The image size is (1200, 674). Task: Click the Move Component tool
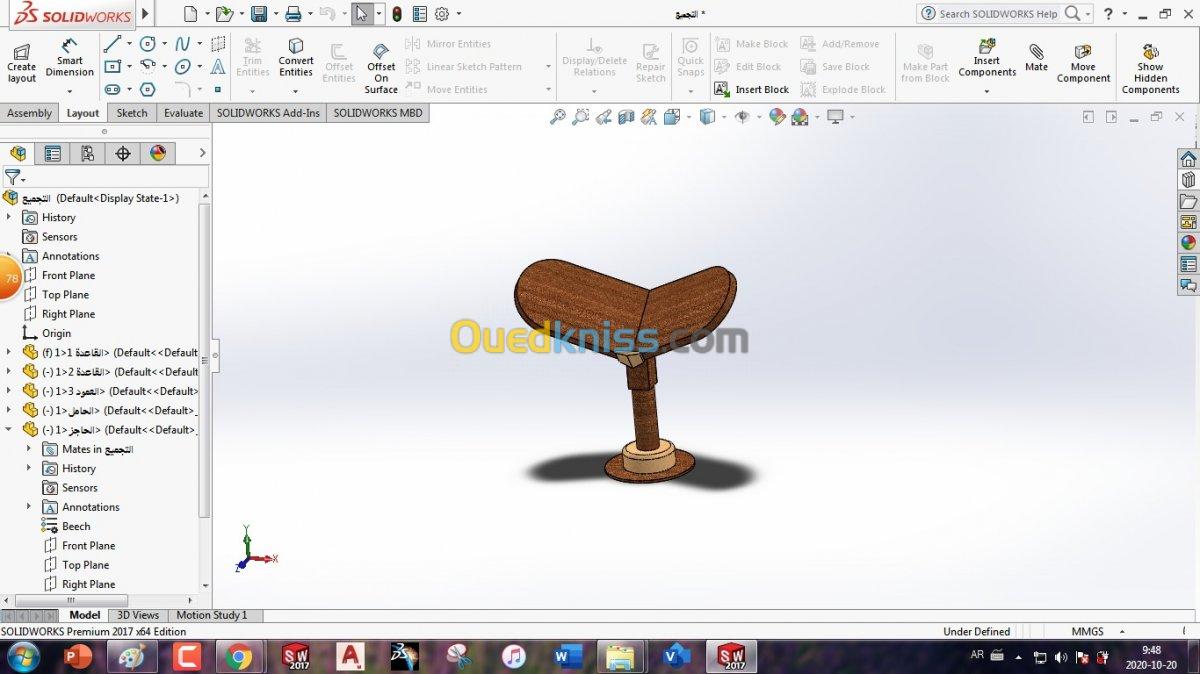[1083, 63]
